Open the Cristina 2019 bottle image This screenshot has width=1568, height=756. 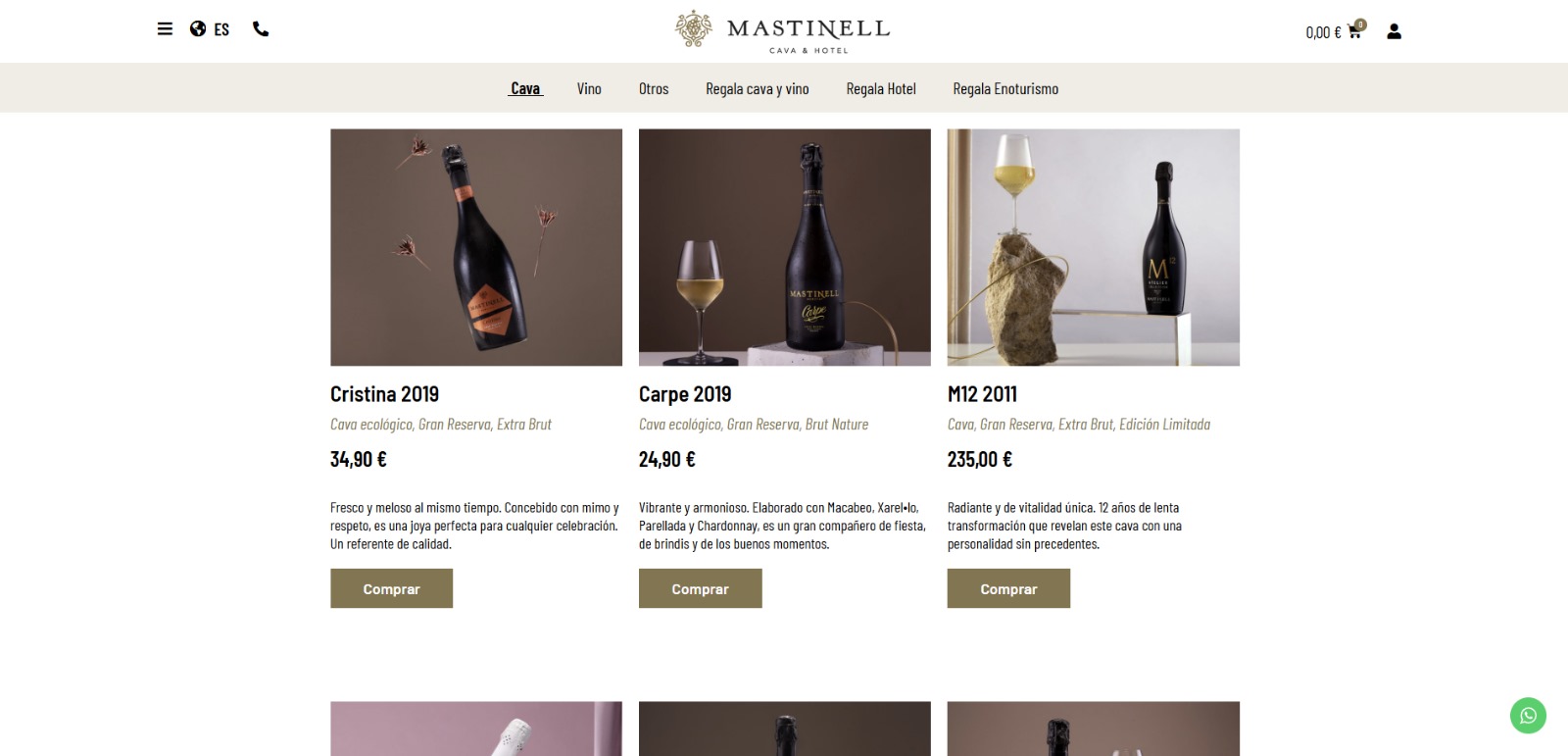[x=476, y=247]
